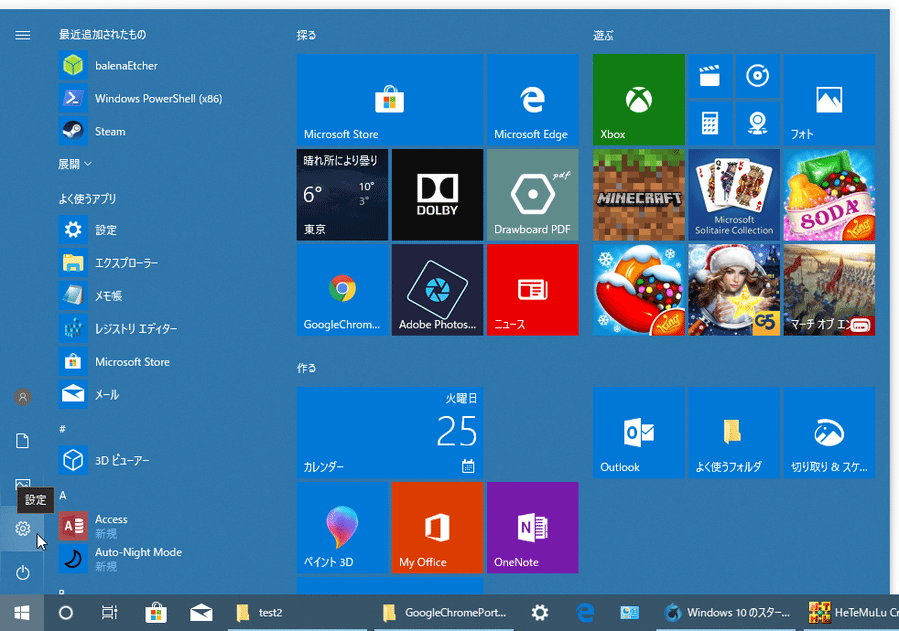This screenshot has width=899, height=631.
Task: Open the Drawboard PDF tile
Action: (533, 195)
